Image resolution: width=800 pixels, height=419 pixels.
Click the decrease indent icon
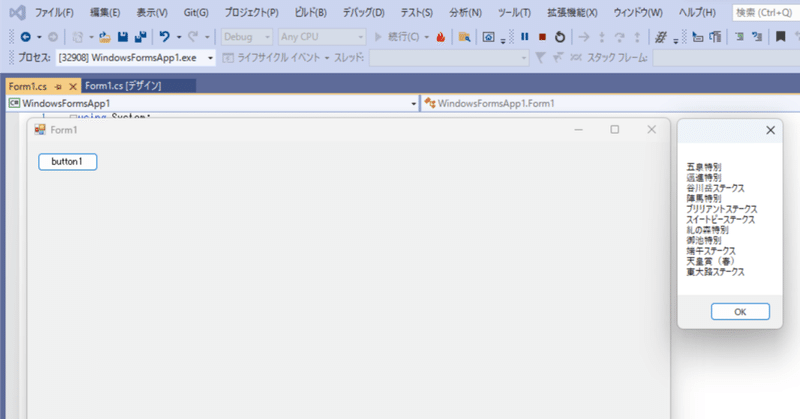point(739,37)
